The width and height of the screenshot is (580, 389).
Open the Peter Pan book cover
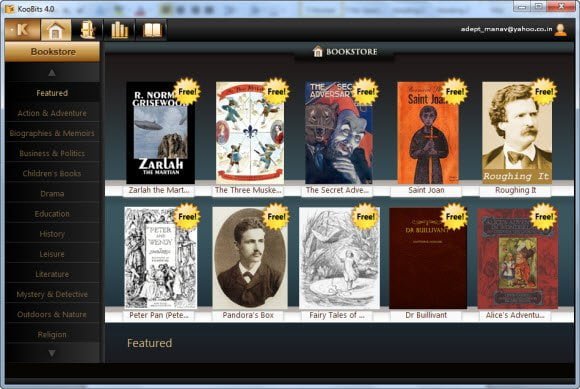(161, 258)
